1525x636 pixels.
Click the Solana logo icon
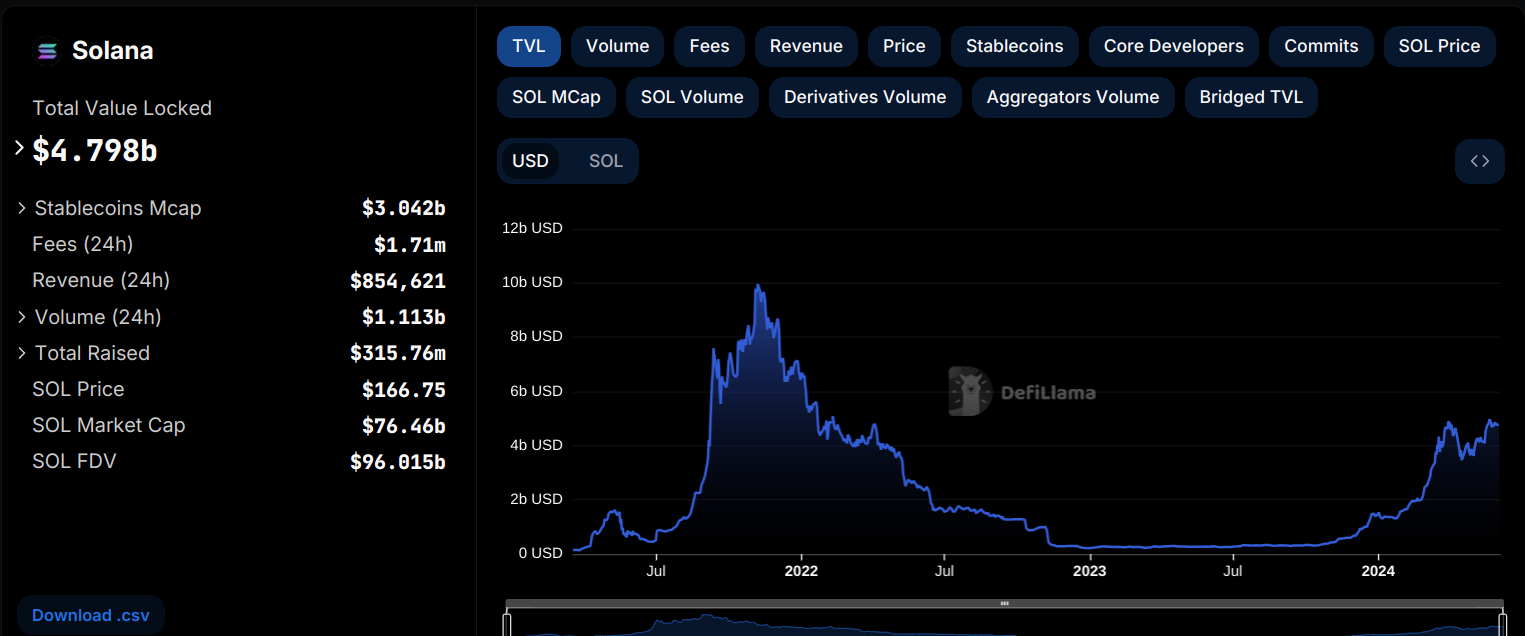click(x=47, y=51)
